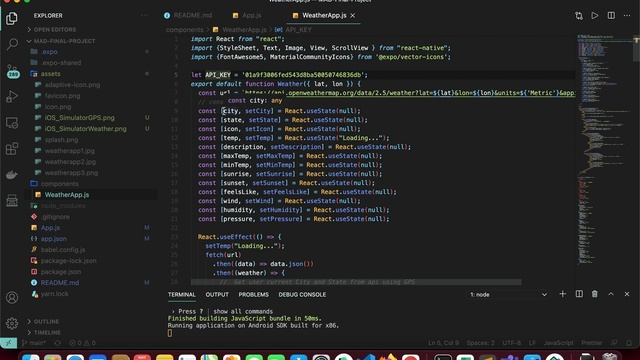Image resolution: width=640 pixels, height=360 pixels.
Task: Collapse the components folder
Action: click(x=60, y=184)
